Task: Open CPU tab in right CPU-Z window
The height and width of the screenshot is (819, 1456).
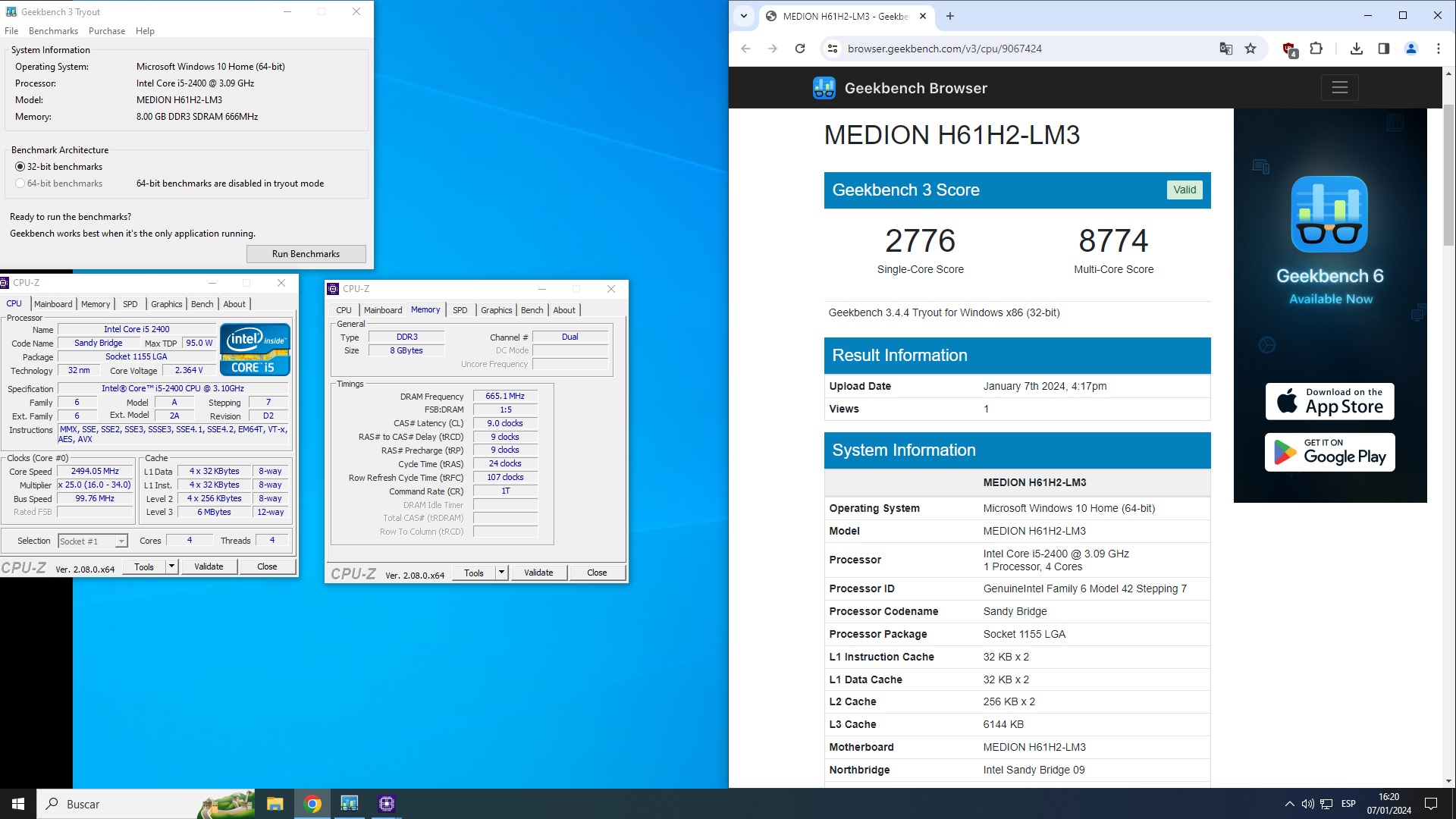Action: pyautogui.click(x=344, y=310)
